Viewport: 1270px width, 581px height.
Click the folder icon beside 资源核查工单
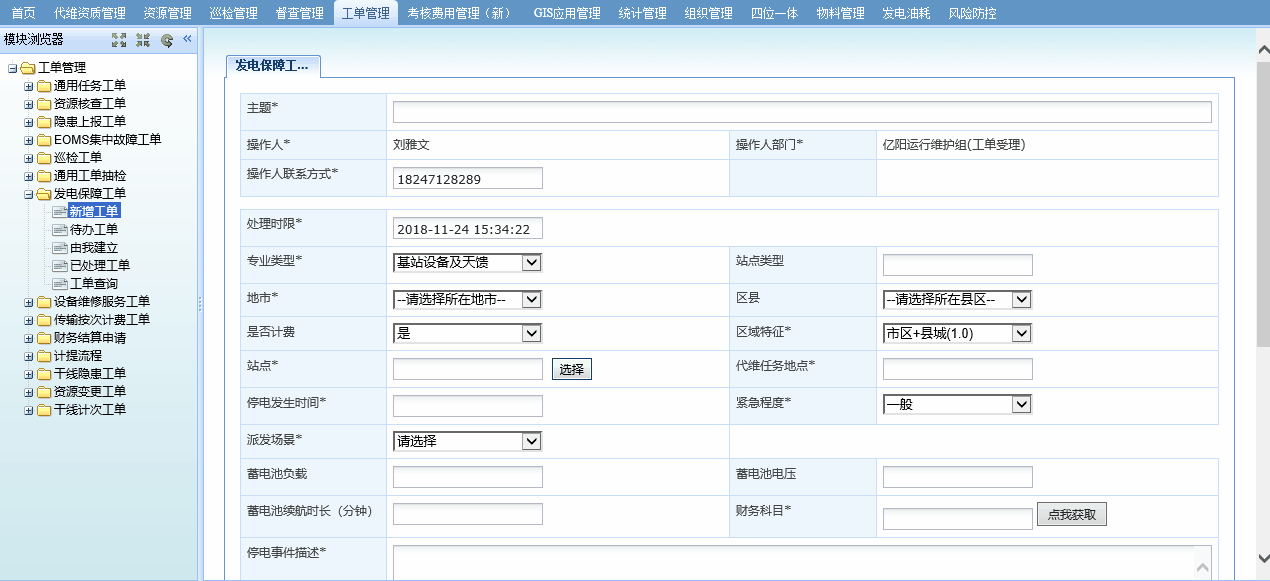pos(44,104)
